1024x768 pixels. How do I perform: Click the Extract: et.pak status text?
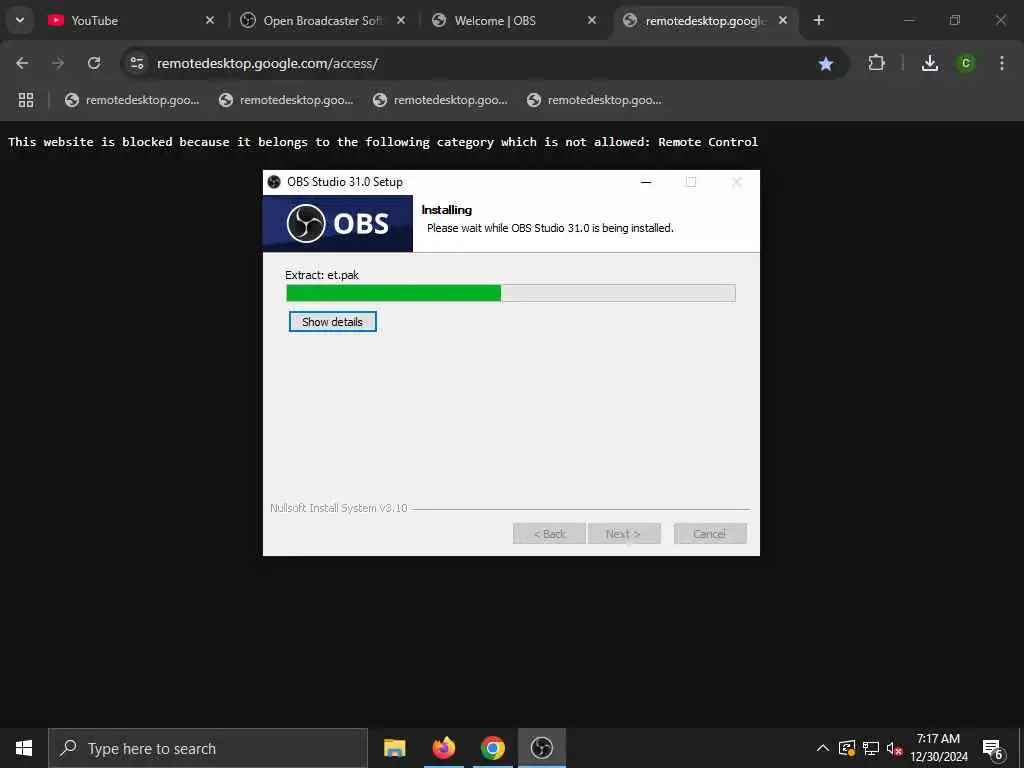pyautogui.click(x=322, y=275)
